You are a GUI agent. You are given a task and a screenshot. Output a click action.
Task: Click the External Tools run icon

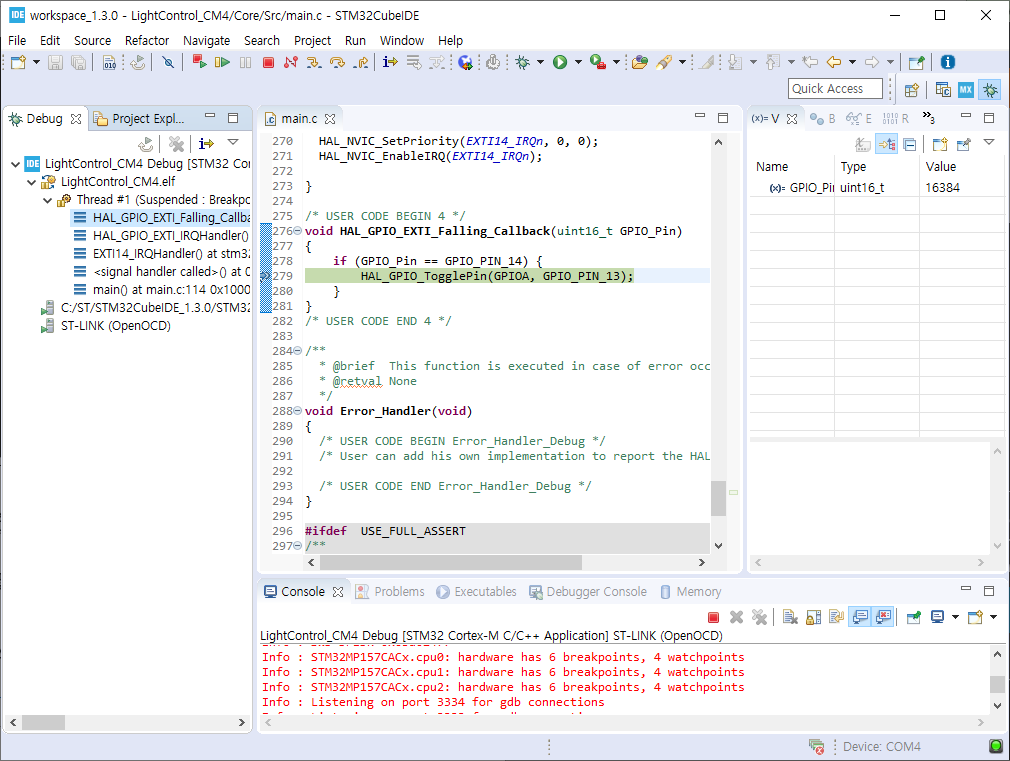[598, 62]
